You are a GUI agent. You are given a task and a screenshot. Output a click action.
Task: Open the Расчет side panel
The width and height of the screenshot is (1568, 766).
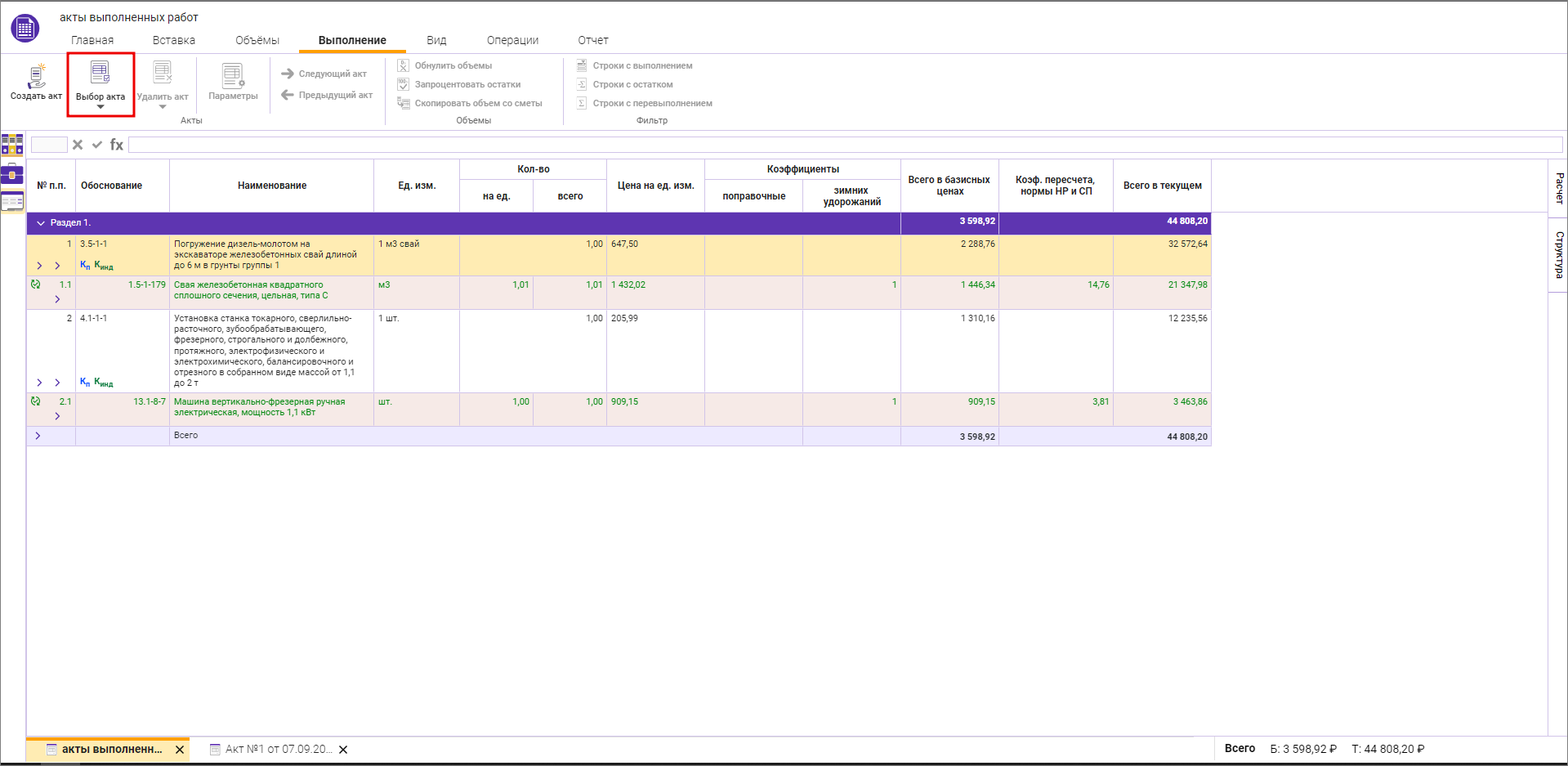pos(1558,188)
